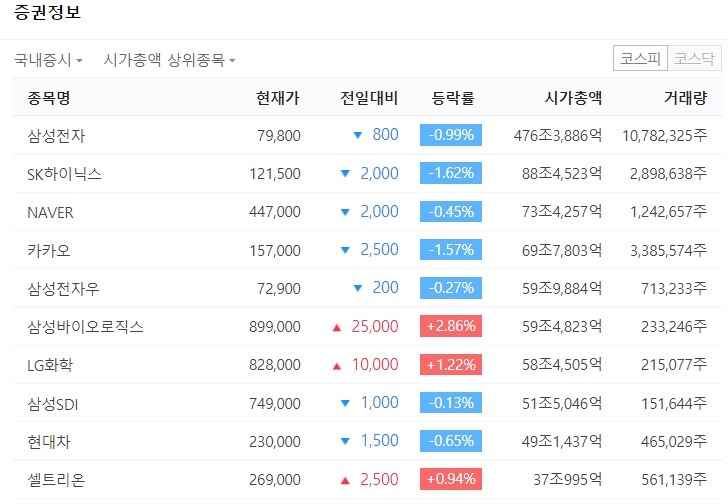Click market cap 88조4,523억
728x504 pixels.
(562, 174)
